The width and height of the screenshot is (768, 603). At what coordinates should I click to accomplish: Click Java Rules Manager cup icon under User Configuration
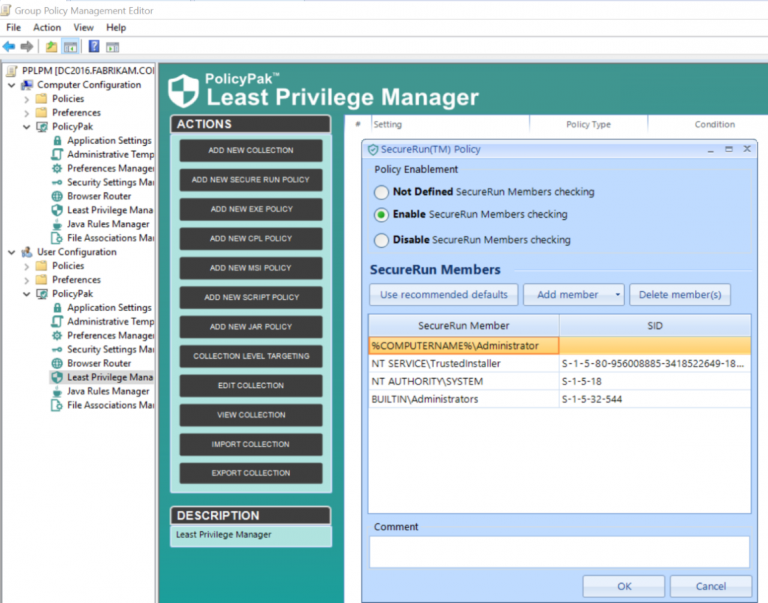point(57,391)
